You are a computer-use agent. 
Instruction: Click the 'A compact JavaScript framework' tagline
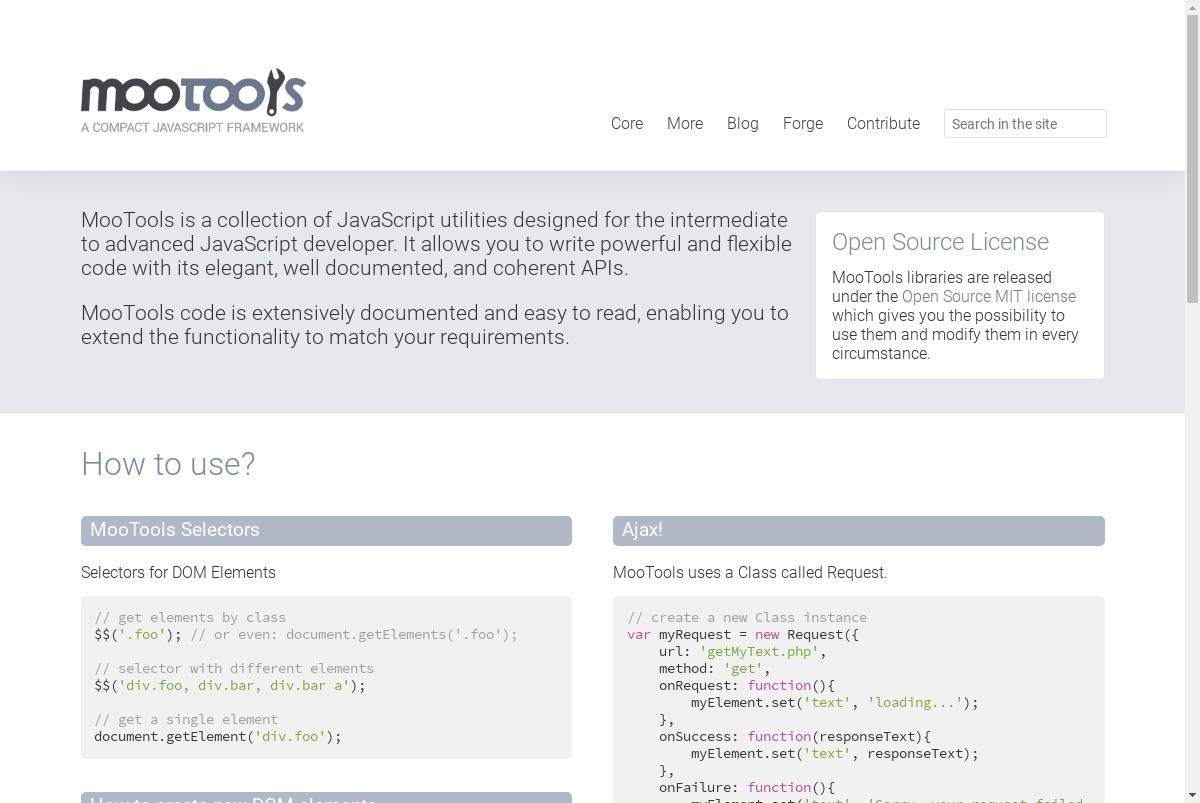193,127
